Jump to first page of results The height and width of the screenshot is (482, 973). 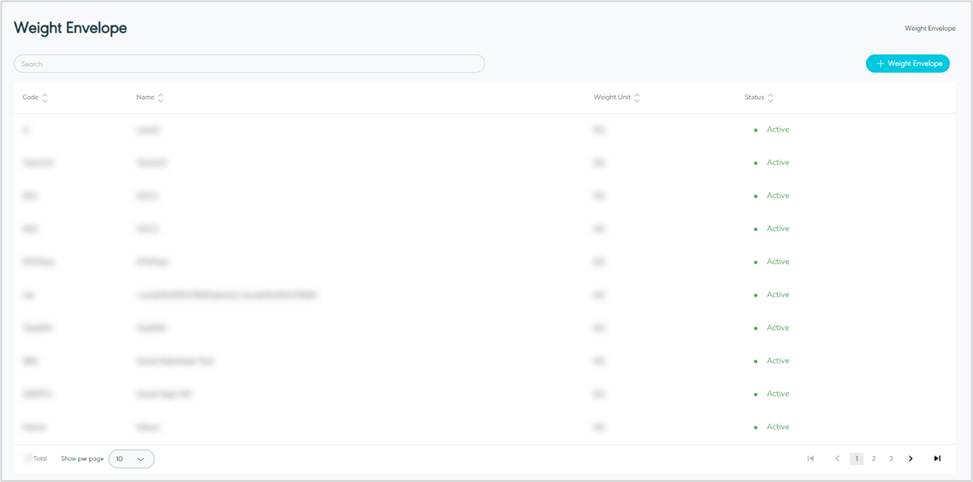click(810, 459)
